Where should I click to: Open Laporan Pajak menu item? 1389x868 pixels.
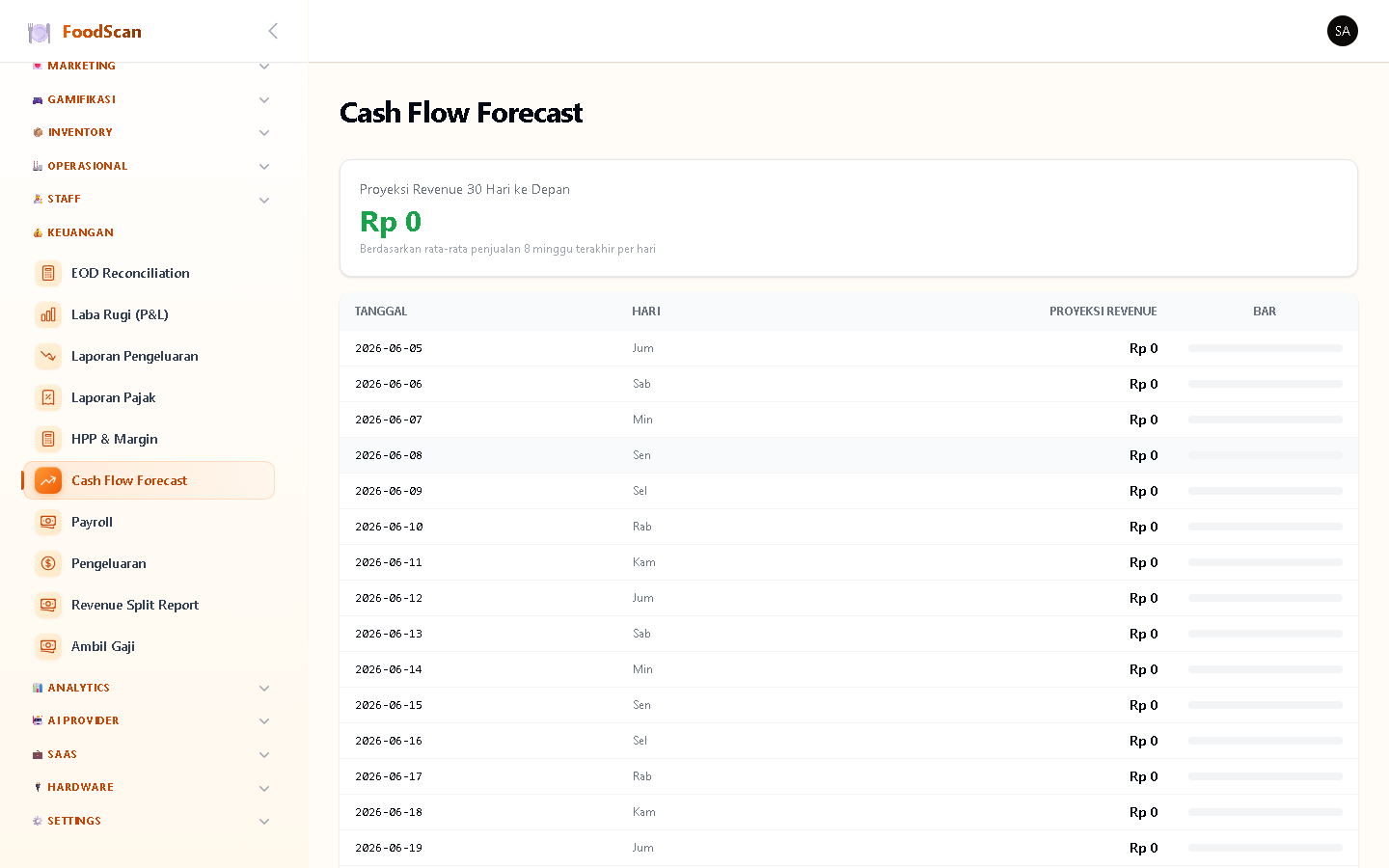point(149,397)
